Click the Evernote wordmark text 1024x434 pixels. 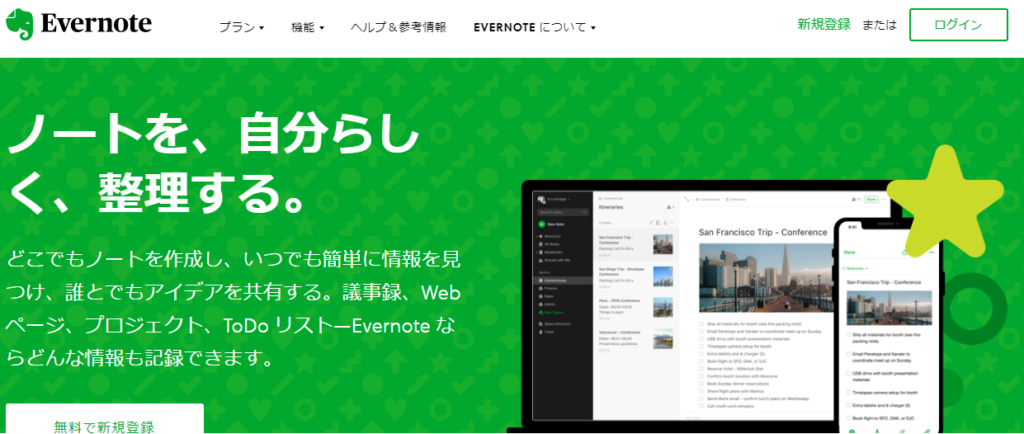point(96,24)
